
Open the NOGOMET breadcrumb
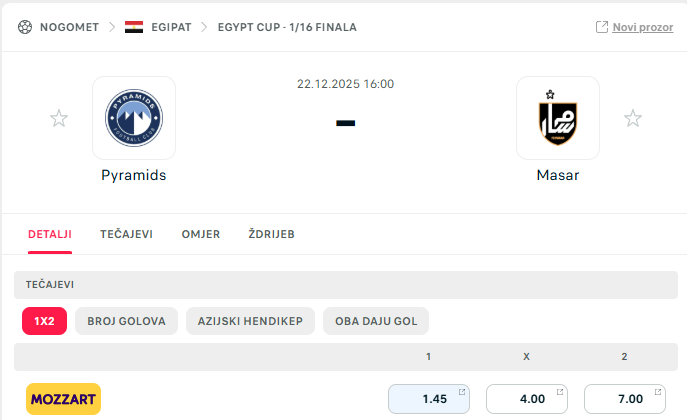pos(69,27)
